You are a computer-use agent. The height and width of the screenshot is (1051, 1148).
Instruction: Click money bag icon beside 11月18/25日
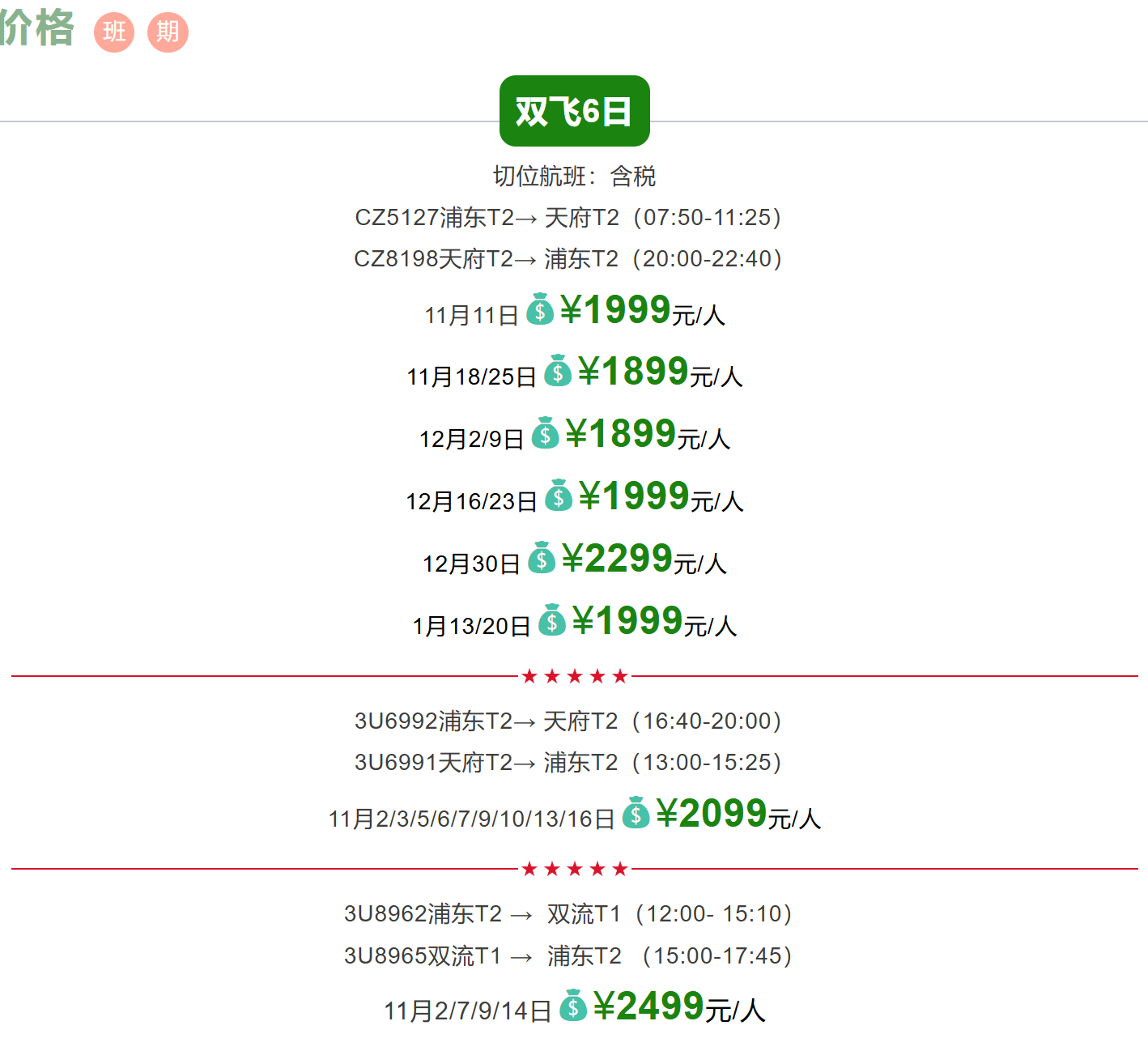558,371
